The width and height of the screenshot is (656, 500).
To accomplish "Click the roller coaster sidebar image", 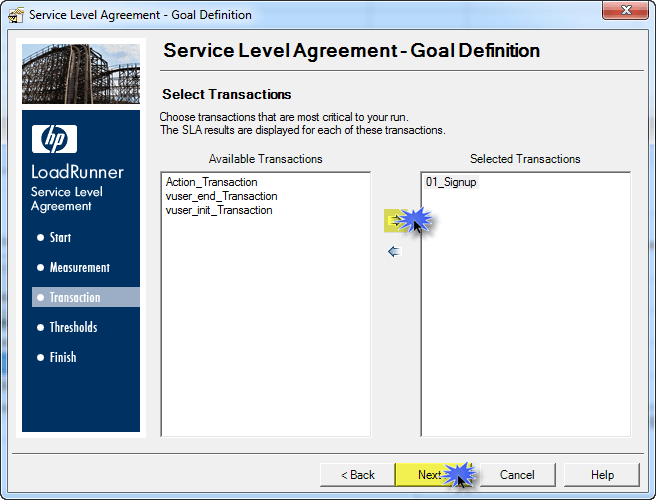I will 81,74.
